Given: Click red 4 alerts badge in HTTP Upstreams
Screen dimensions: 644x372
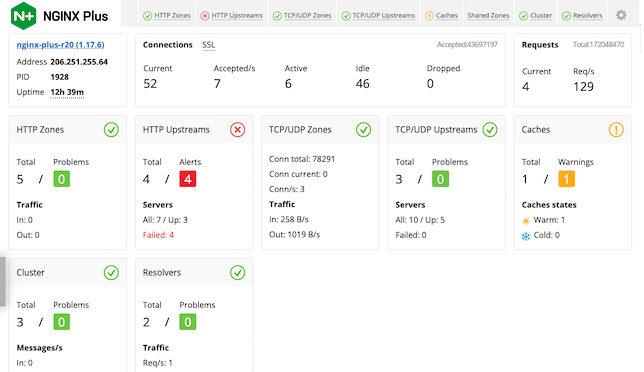Looking at the screenshot, I should (188, 179).
